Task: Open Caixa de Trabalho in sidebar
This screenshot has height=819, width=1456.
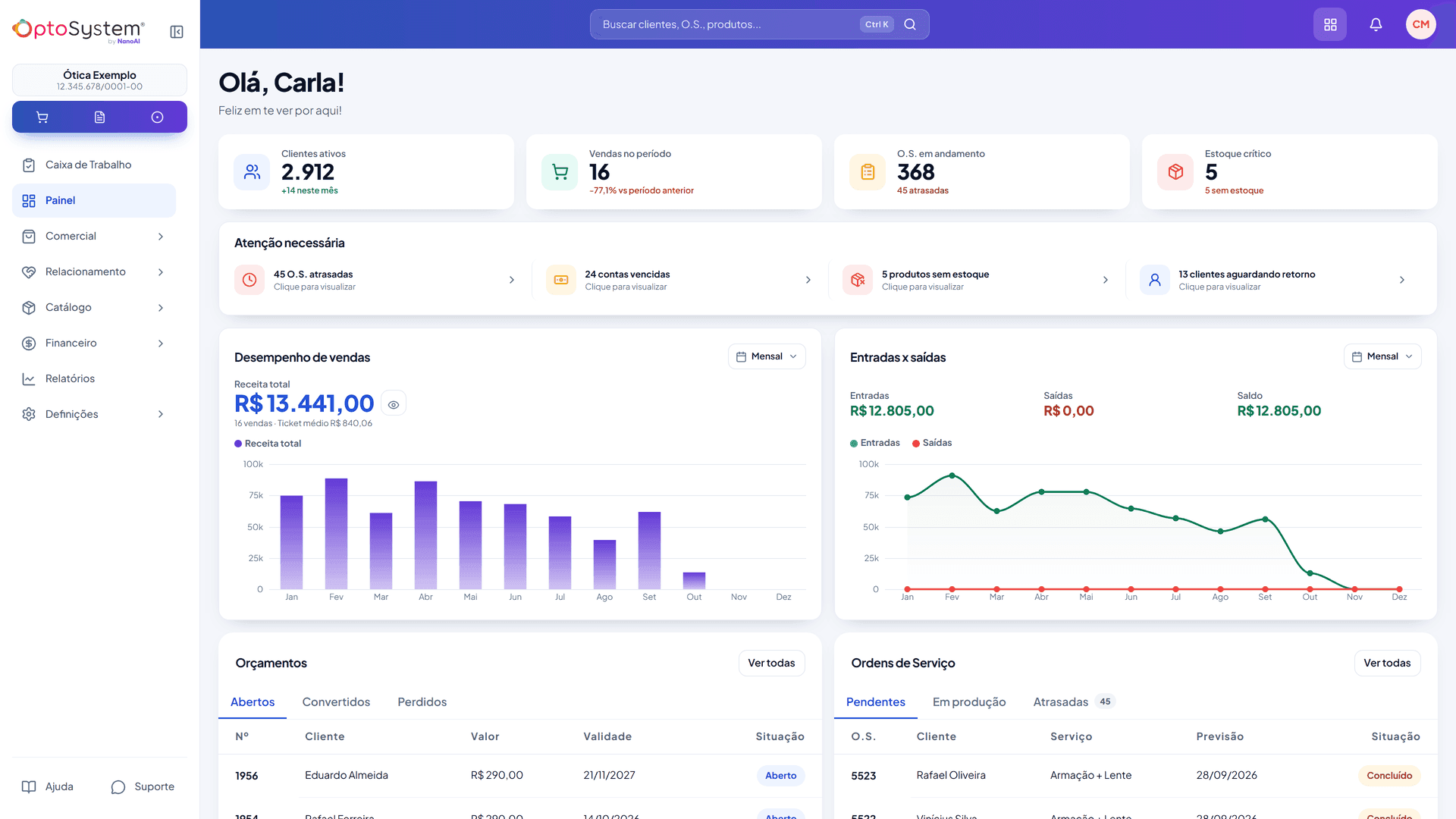Action: tap(94, 165)
